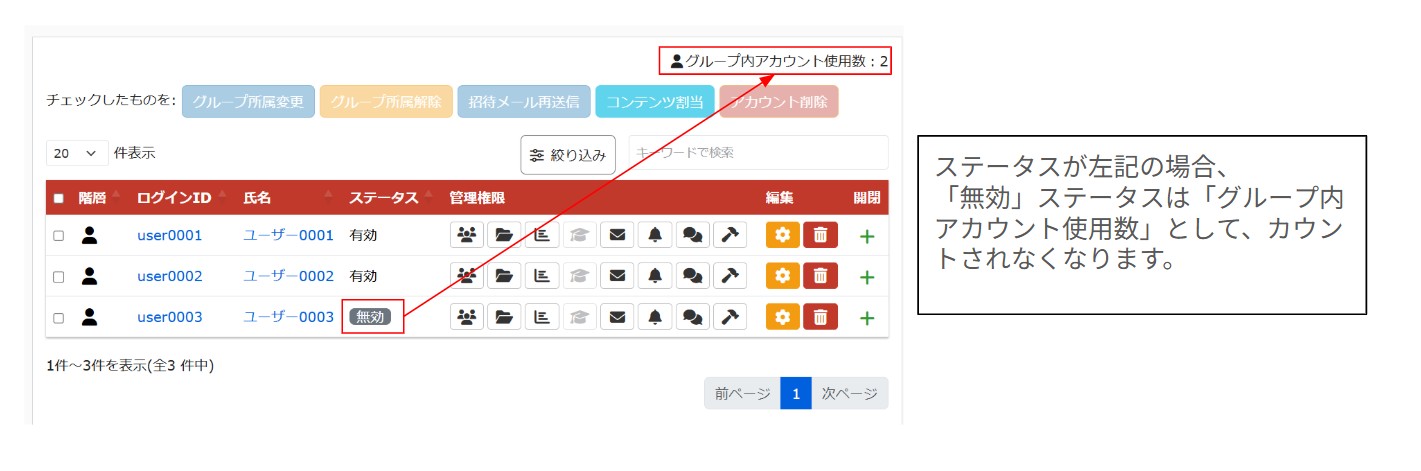Click the bell notification icon for user0003
The height and width of the screenshot is (471, 1421).
click(655, 317)
